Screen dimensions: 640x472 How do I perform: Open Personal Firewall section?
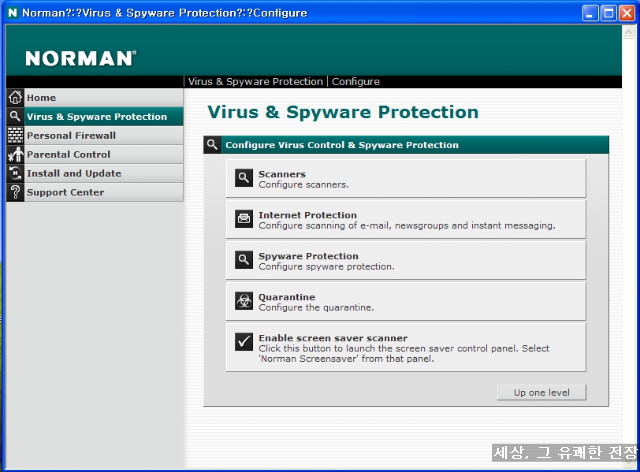95,135
